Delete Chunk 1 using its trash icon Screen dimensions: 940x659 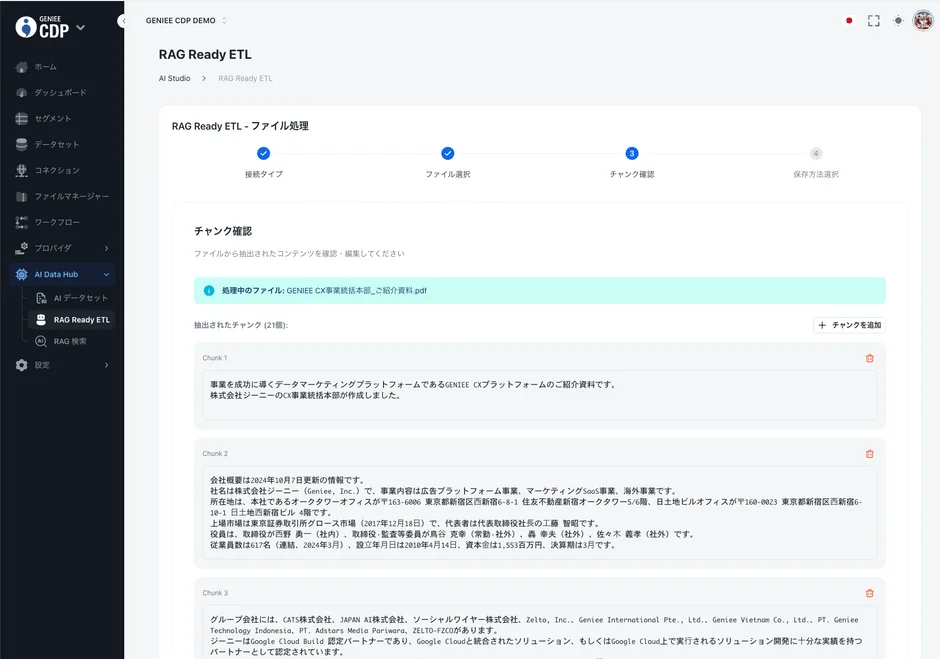pyautogui.click(x=871, y=357)
